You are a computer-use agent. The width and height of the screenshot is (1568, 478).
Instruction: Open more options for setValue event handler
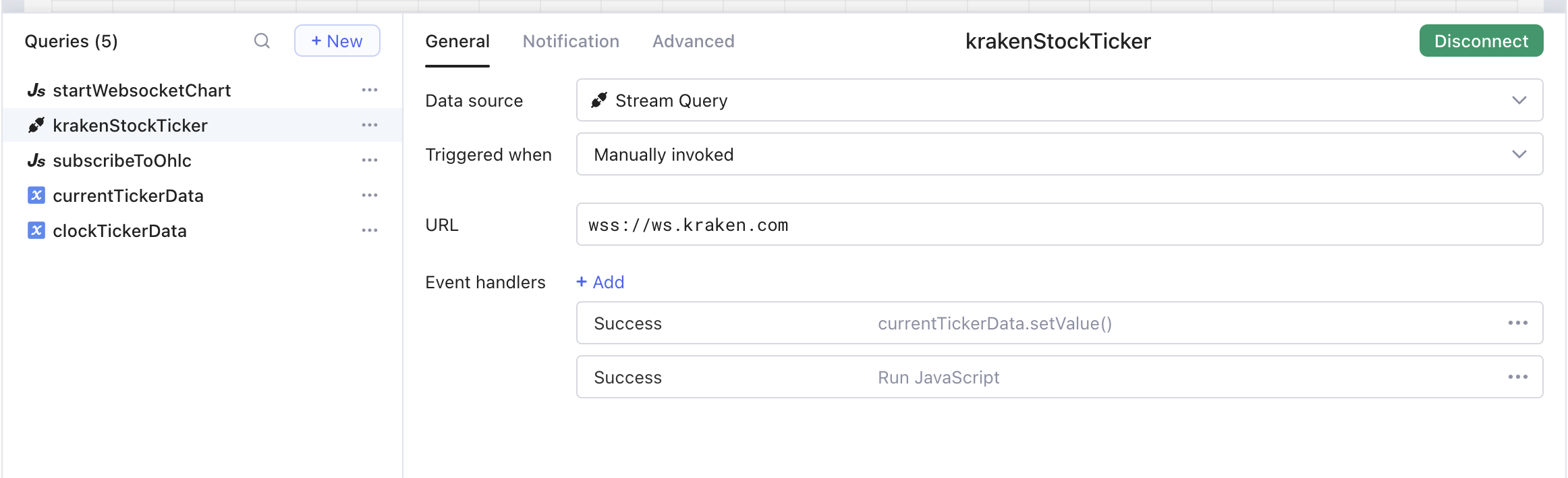point(1517,323)
